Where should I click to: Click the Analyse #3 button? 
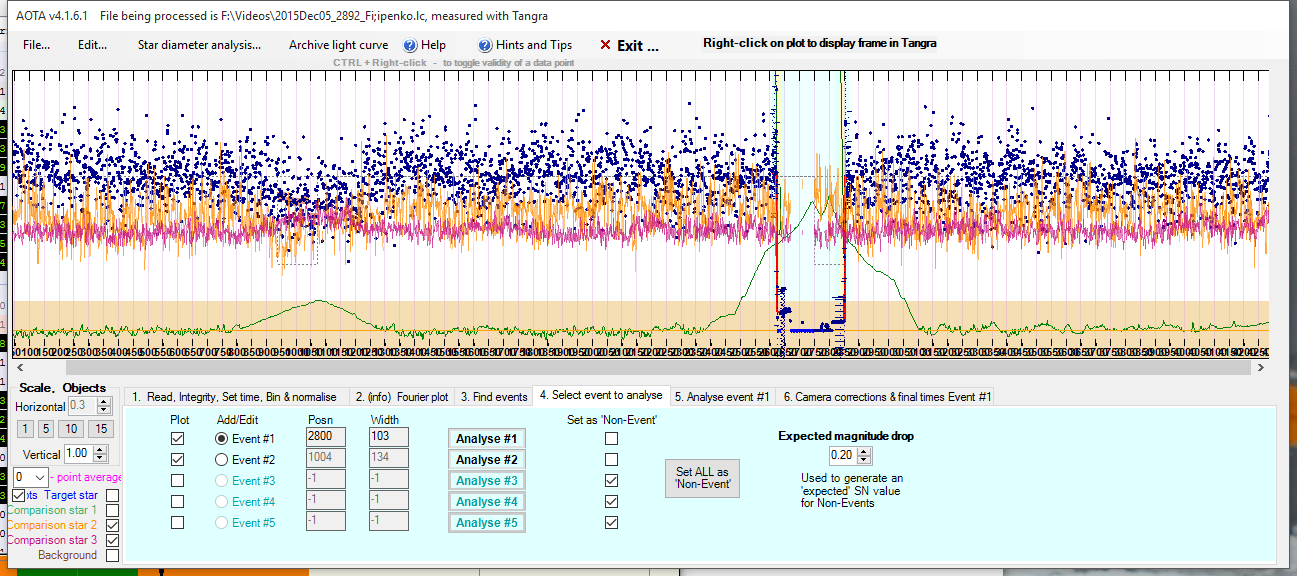tap(487, 481)
